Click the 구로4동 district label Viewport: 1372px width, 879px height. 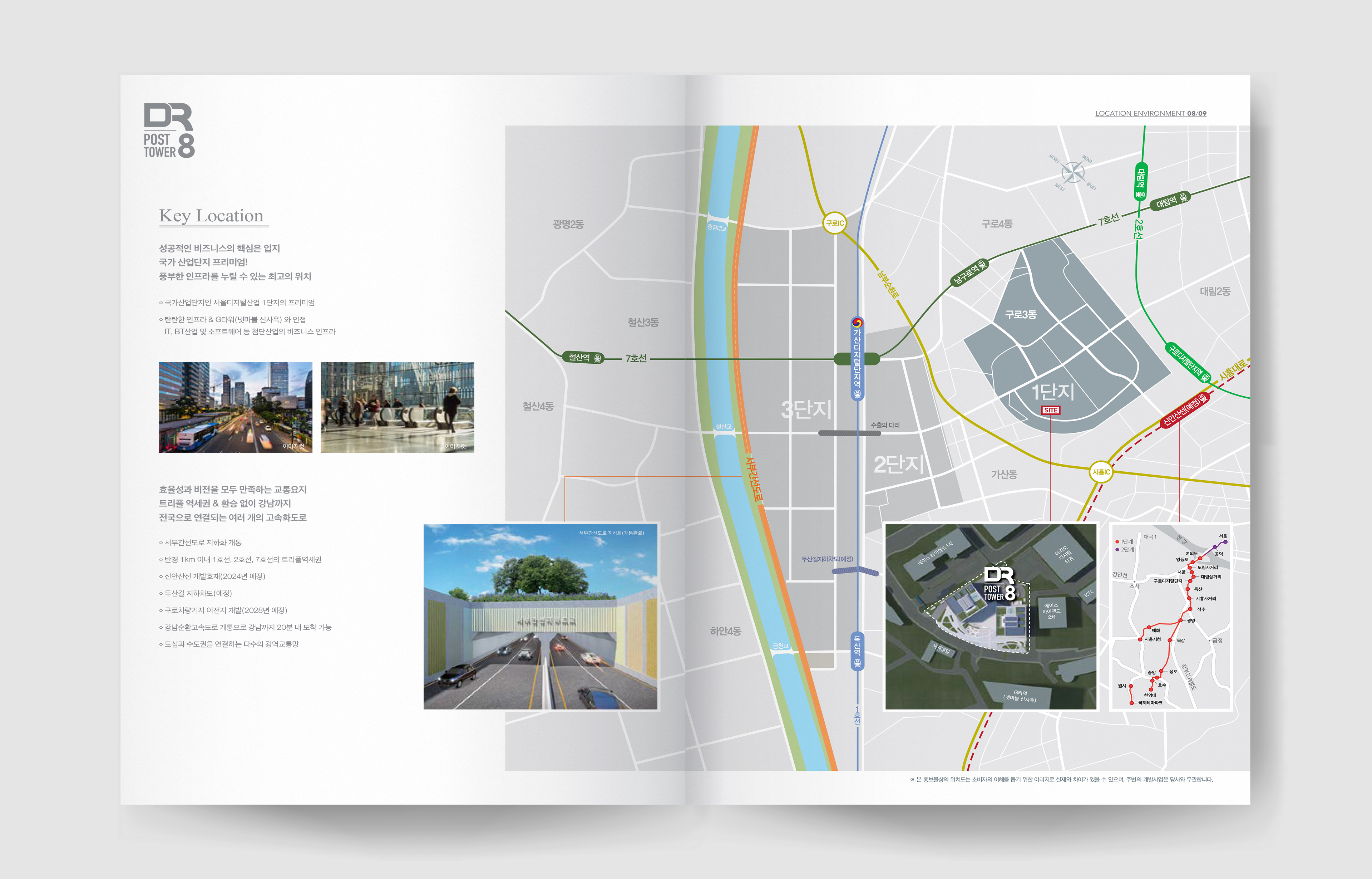[x=997, y=224]
